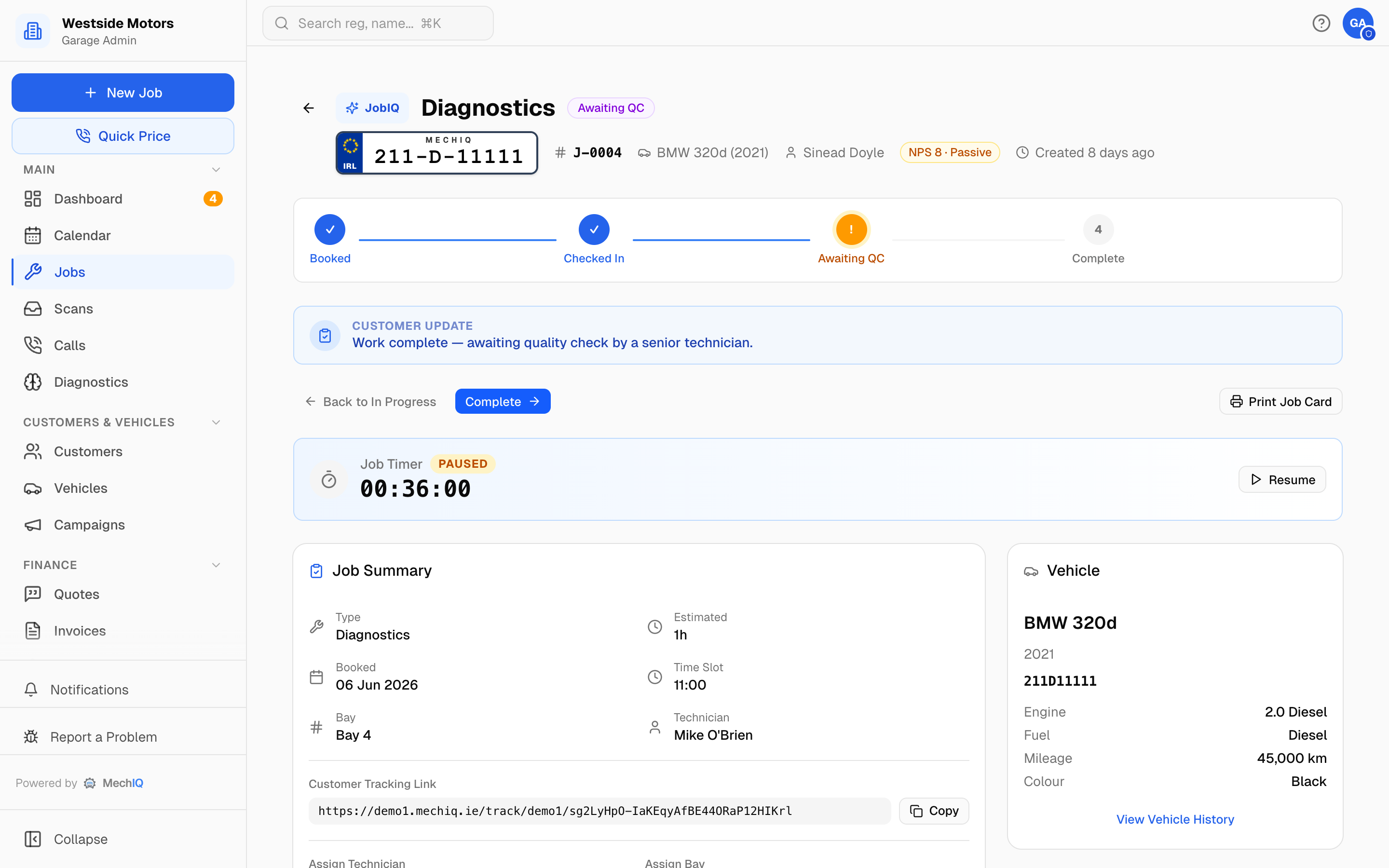Open Calendar in the sidebar
Screen dimensions: 1389x868
pyautogui.click(x=123, y=235)
